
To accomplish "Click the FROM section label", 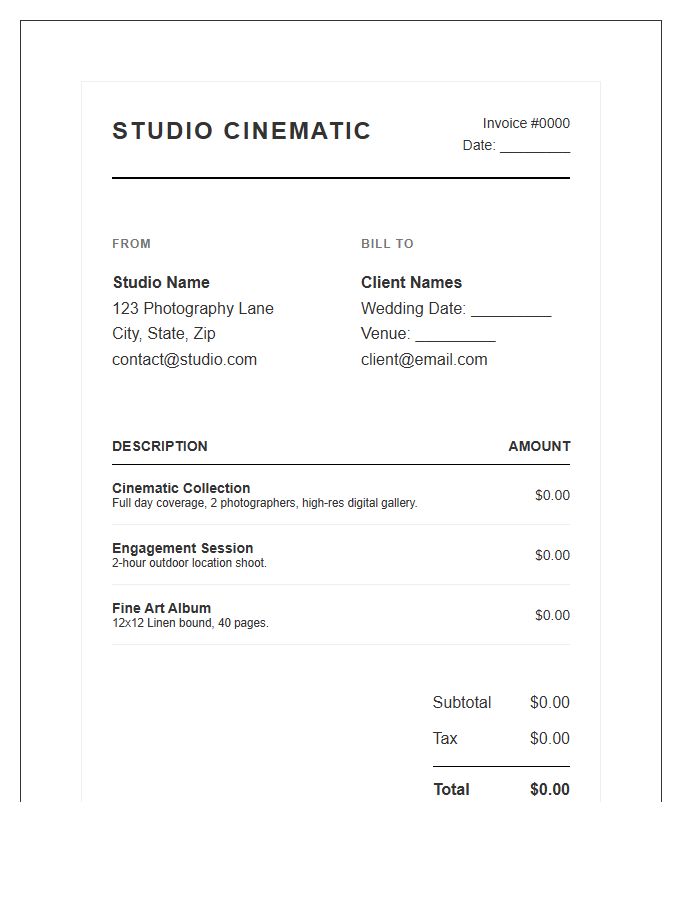I will click(131, 244).
